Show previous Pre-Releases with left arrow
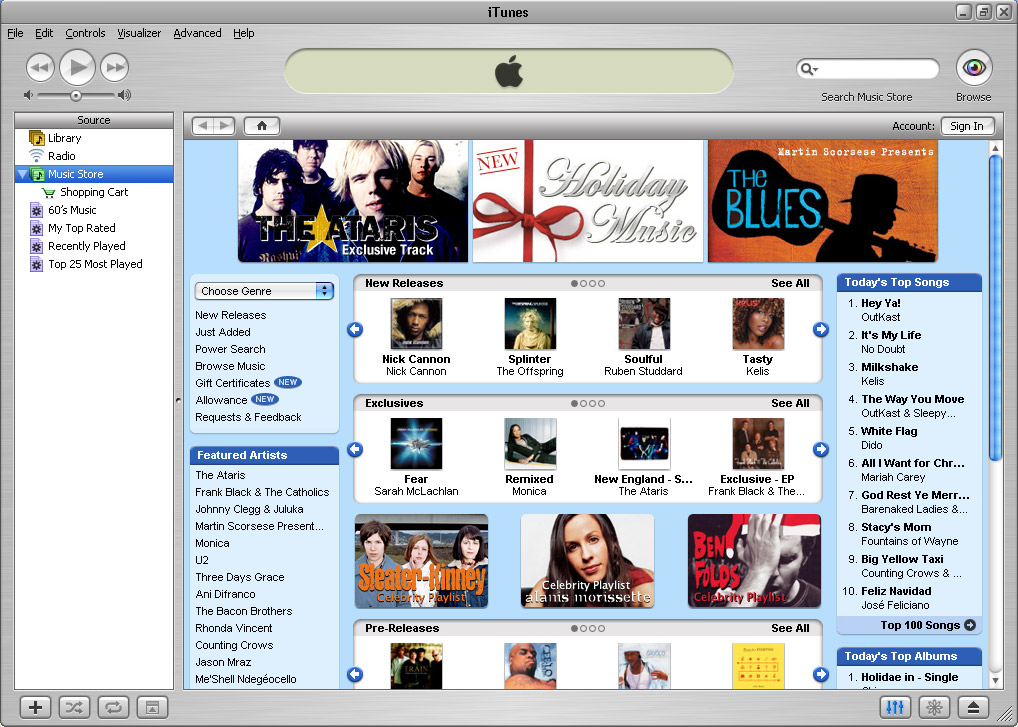Image resolution: width=1018 pixels, height=727 pixels. (355, 674)
